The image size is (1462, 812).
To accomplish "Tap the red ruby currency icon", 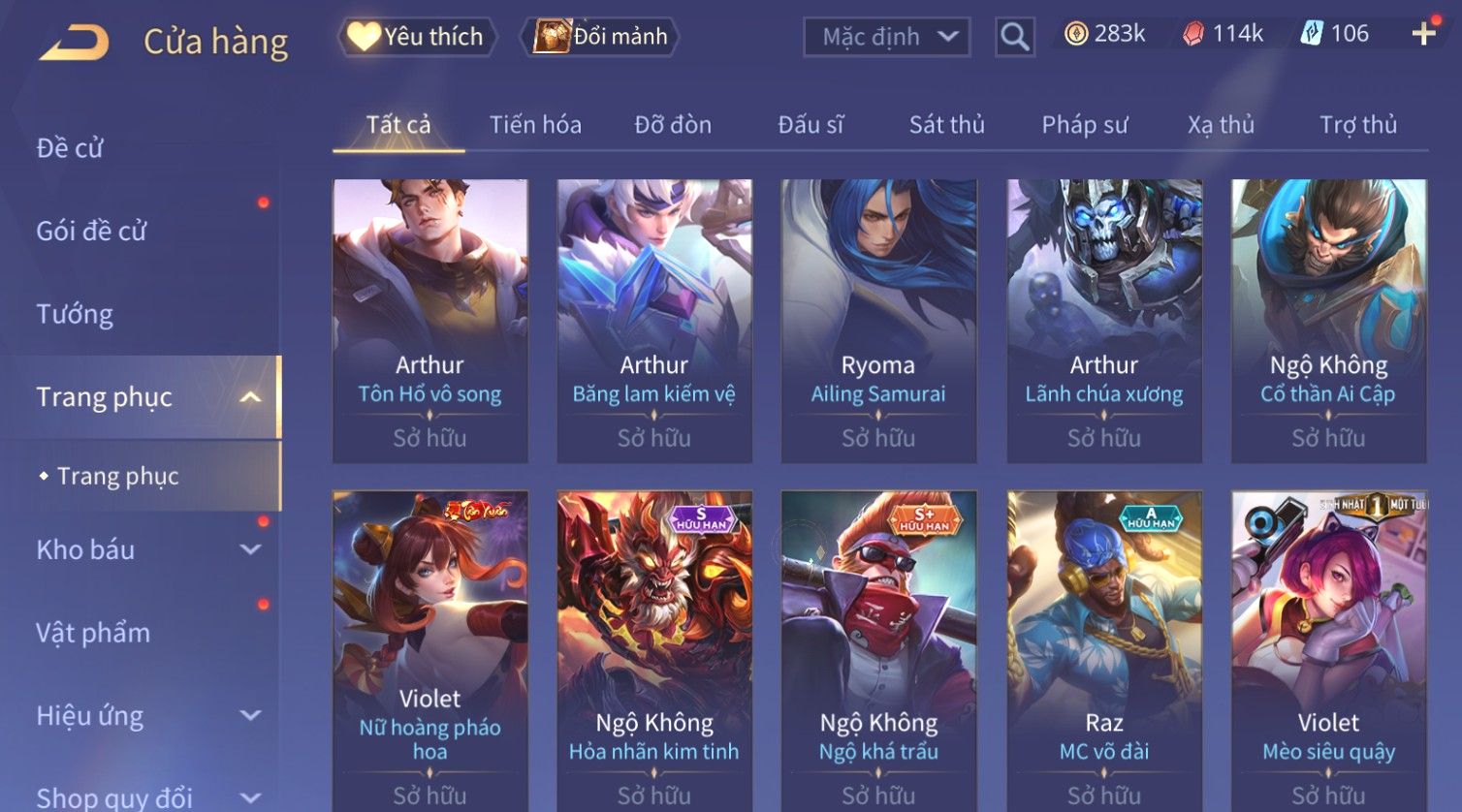I will point(1193,35).
